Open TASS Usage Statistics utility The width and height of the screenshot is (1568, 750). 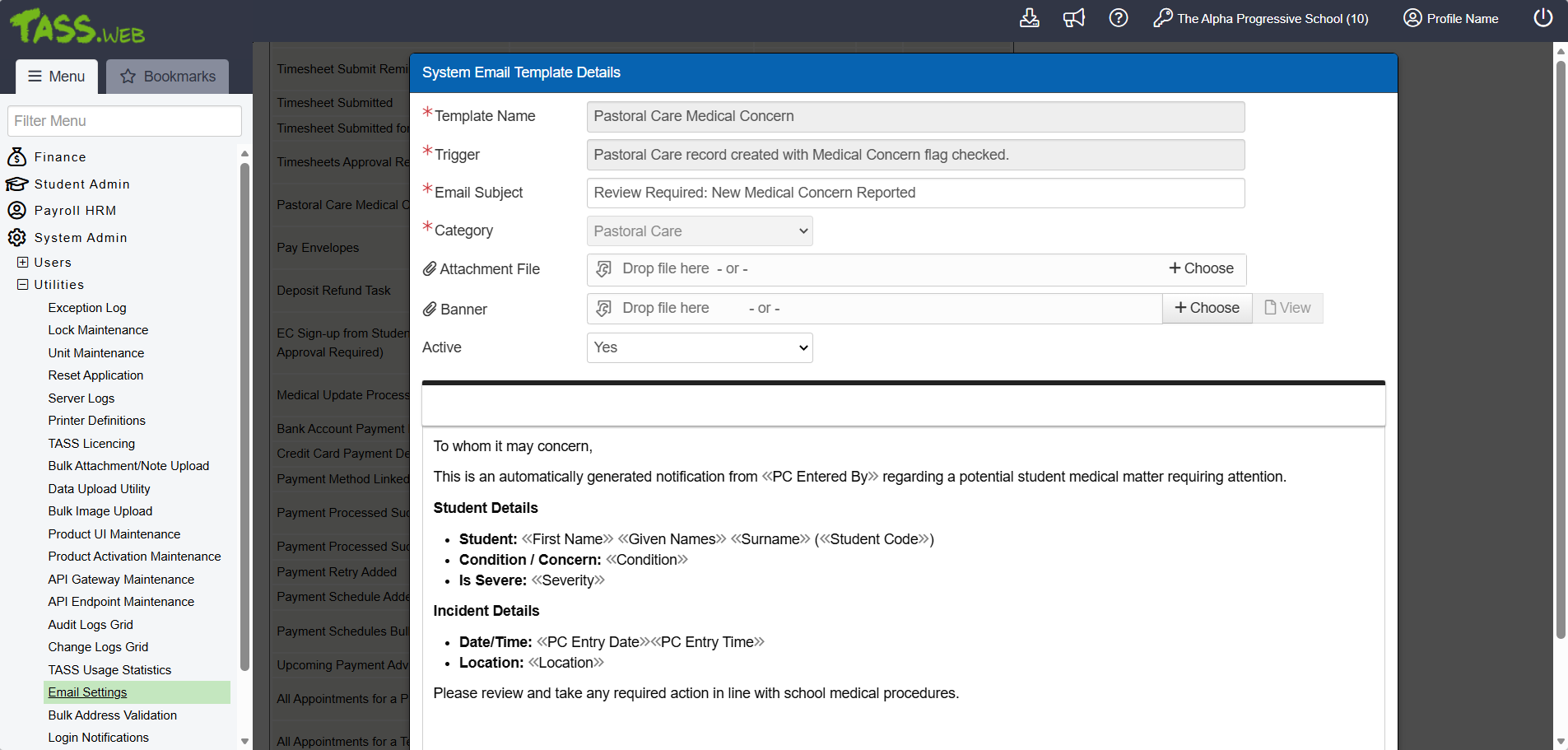[x=109, y=670]
